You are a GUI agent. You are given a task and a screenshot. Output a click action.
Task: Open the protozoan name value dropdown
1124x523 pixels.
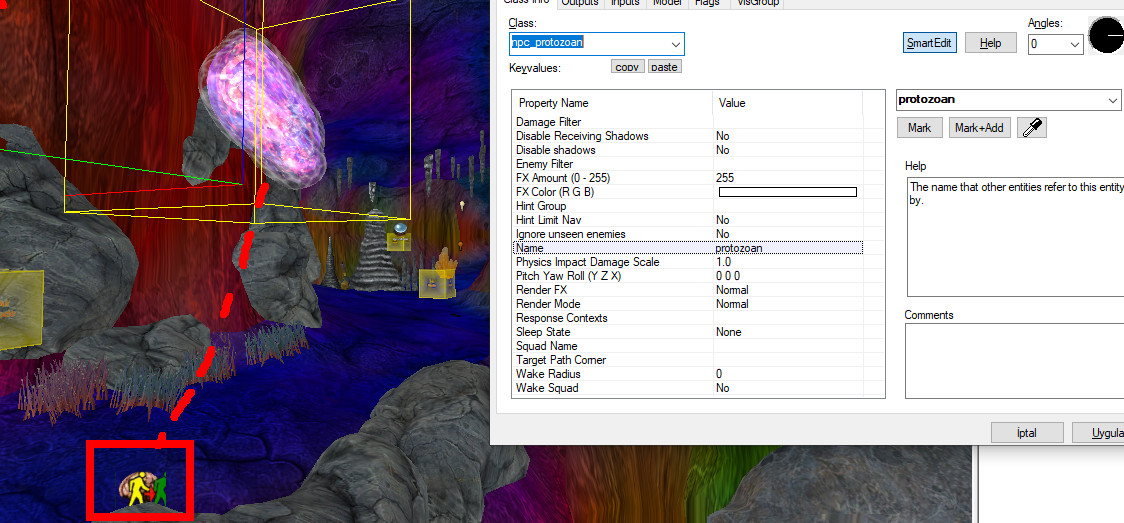click(1113, 100)
